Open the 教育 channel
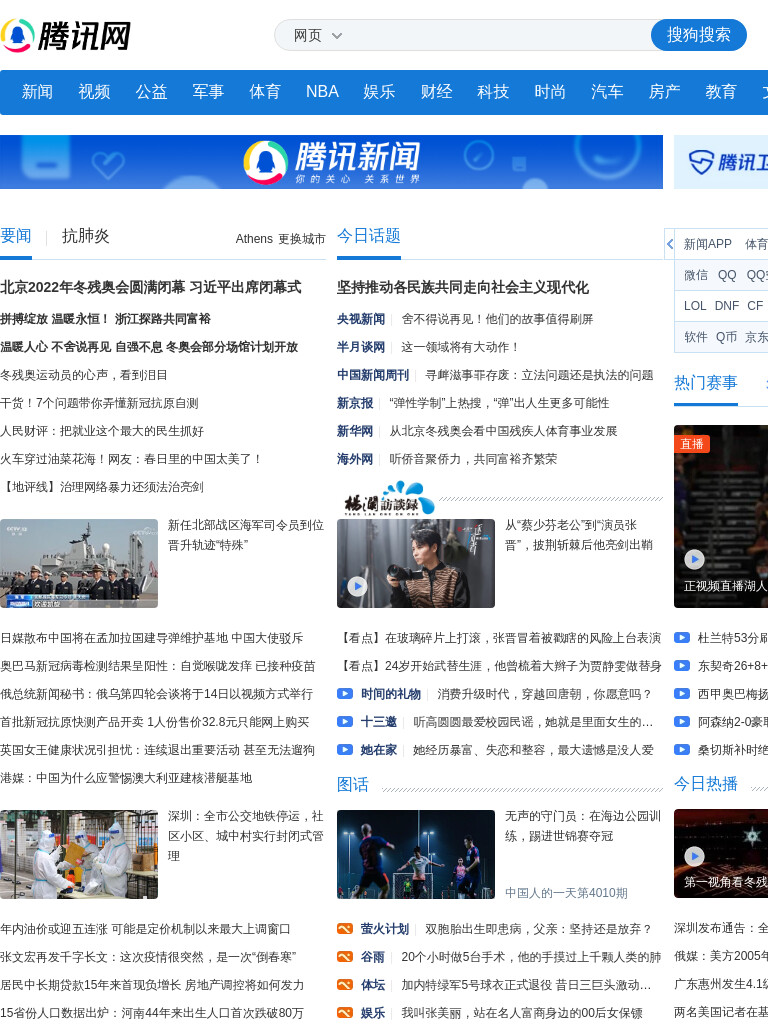Viewport: 768px width, 1024px height. click(721, 91)
